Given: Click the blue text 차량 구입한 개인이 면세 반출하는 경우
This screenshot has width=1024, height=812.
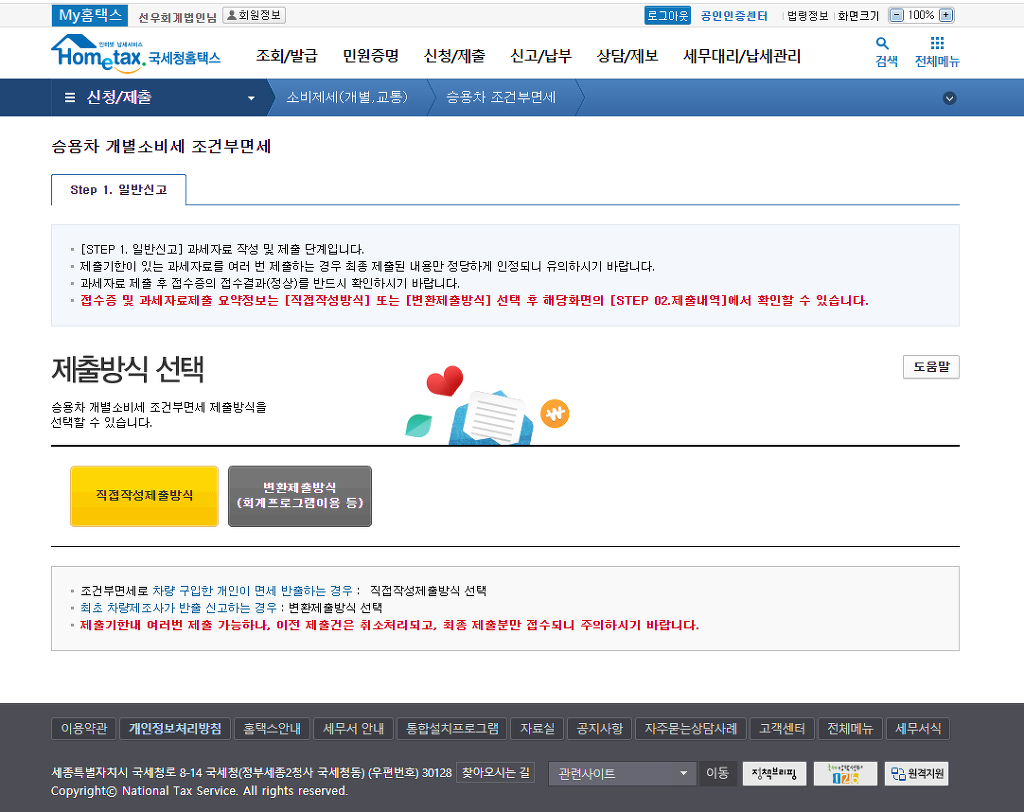Looking at the screenshot, I should 252,591.
